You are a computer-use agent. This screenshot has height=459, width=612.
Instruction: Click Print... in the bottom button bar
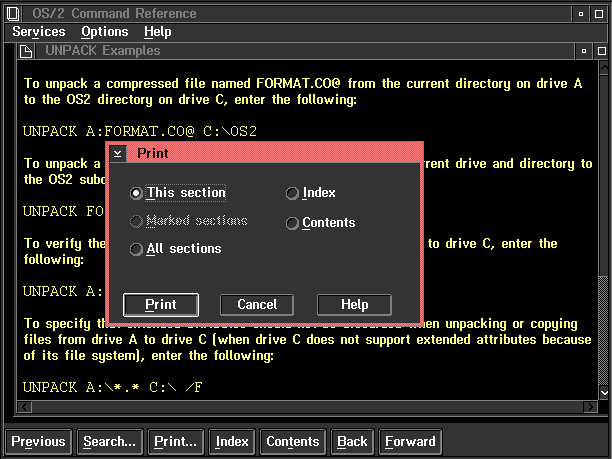tap(176, 442)
